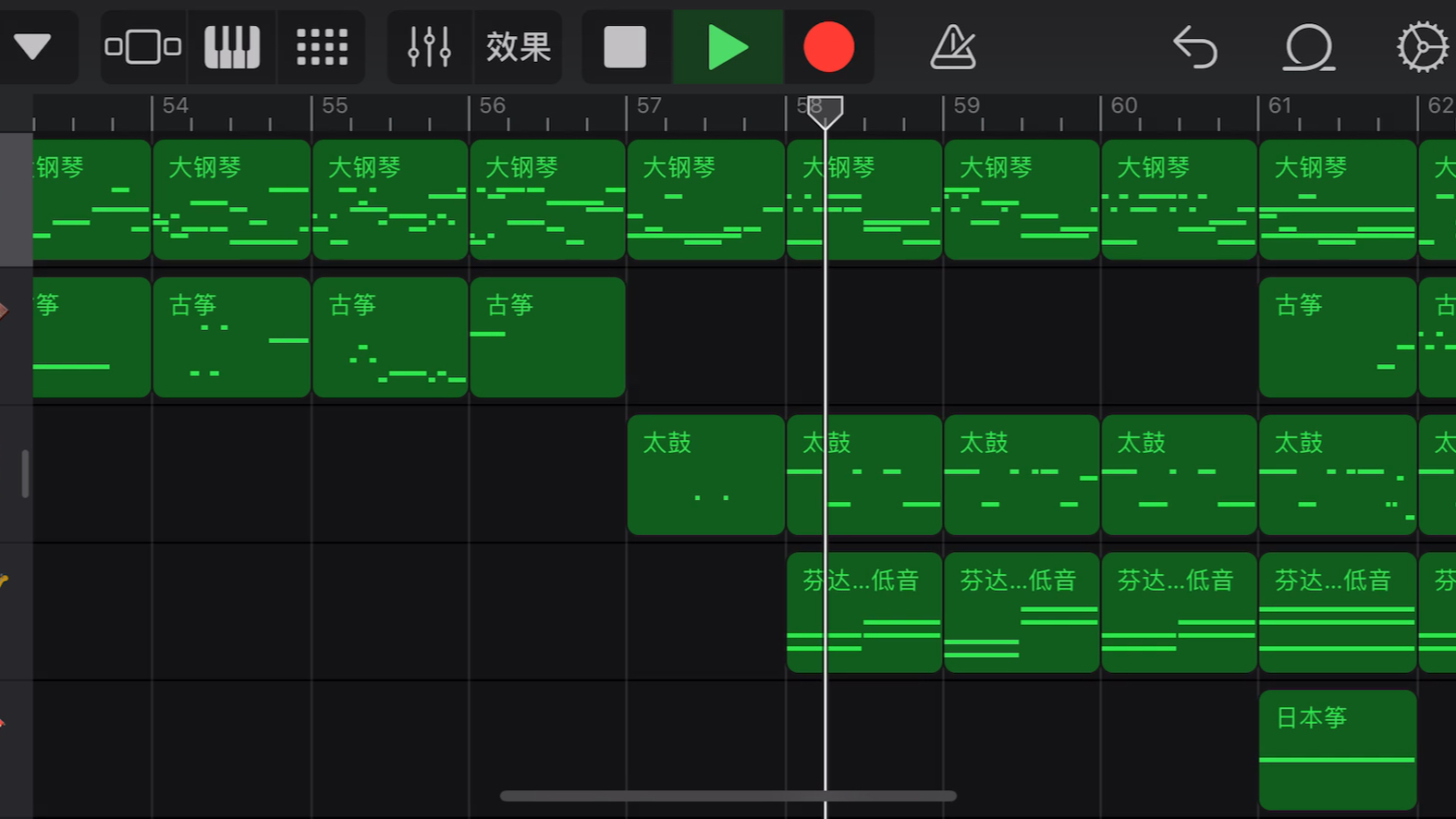Select the 芬达...低音 region at bar 61
Viewport: 1456px width, 819px height.
[x=1338, y=613]
